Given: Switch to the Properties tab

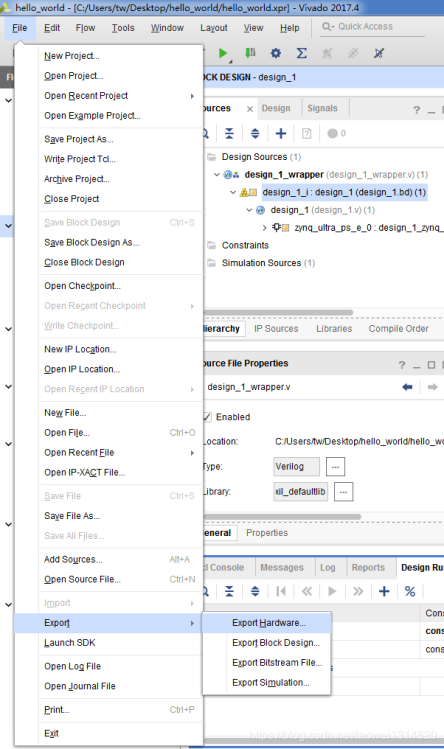Looking at the screenshot, I should click(267, 533).
